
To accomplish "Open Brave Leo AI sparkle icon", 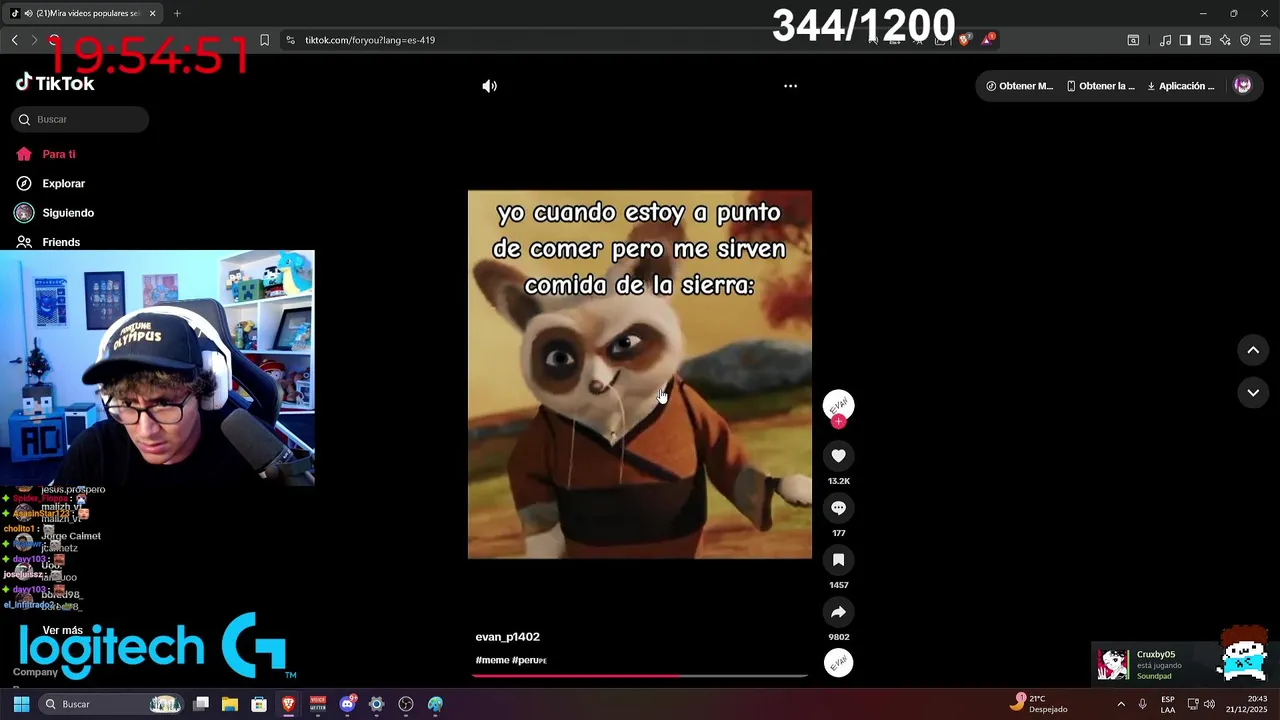I will 1225,40.
